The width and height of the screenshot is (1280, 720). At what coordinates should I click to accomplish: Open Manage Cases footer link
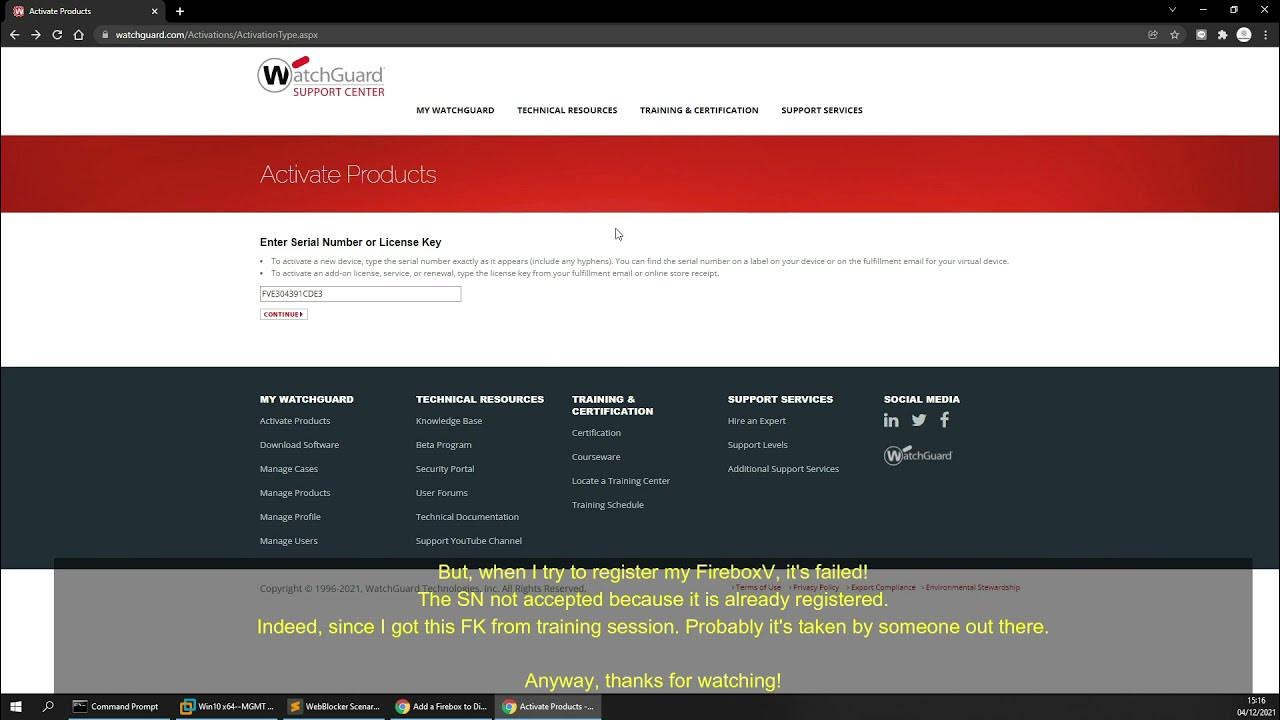point(289,469)
